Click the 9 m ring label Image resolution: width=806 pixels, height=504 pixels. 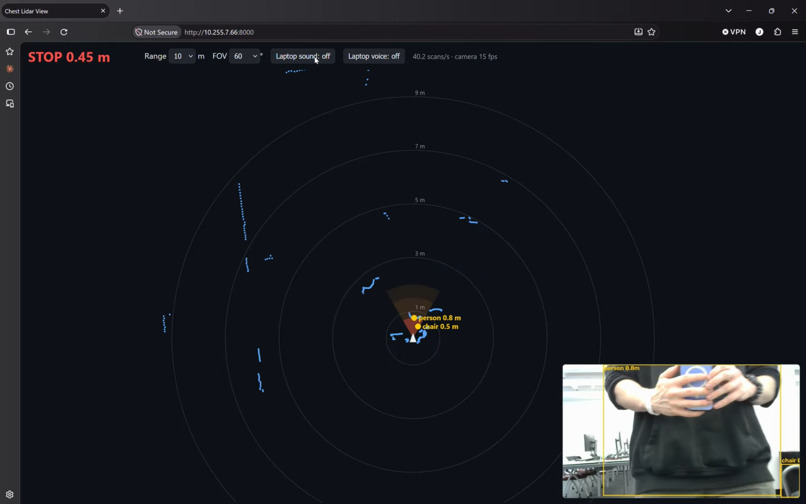(x=420, y=93)
